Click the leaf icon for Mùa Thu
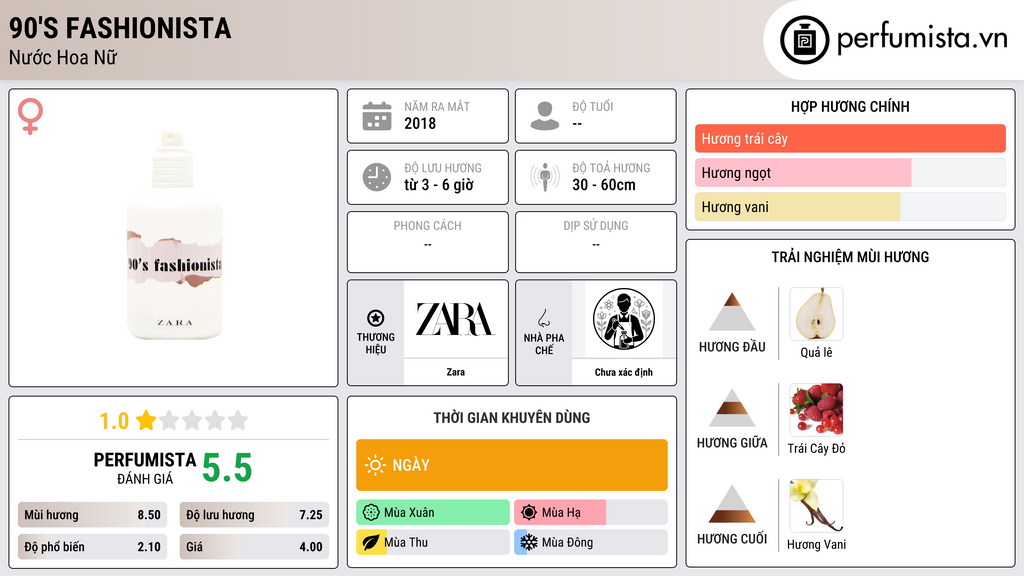This screenshot has width=1024, height=576. [371, 543]
